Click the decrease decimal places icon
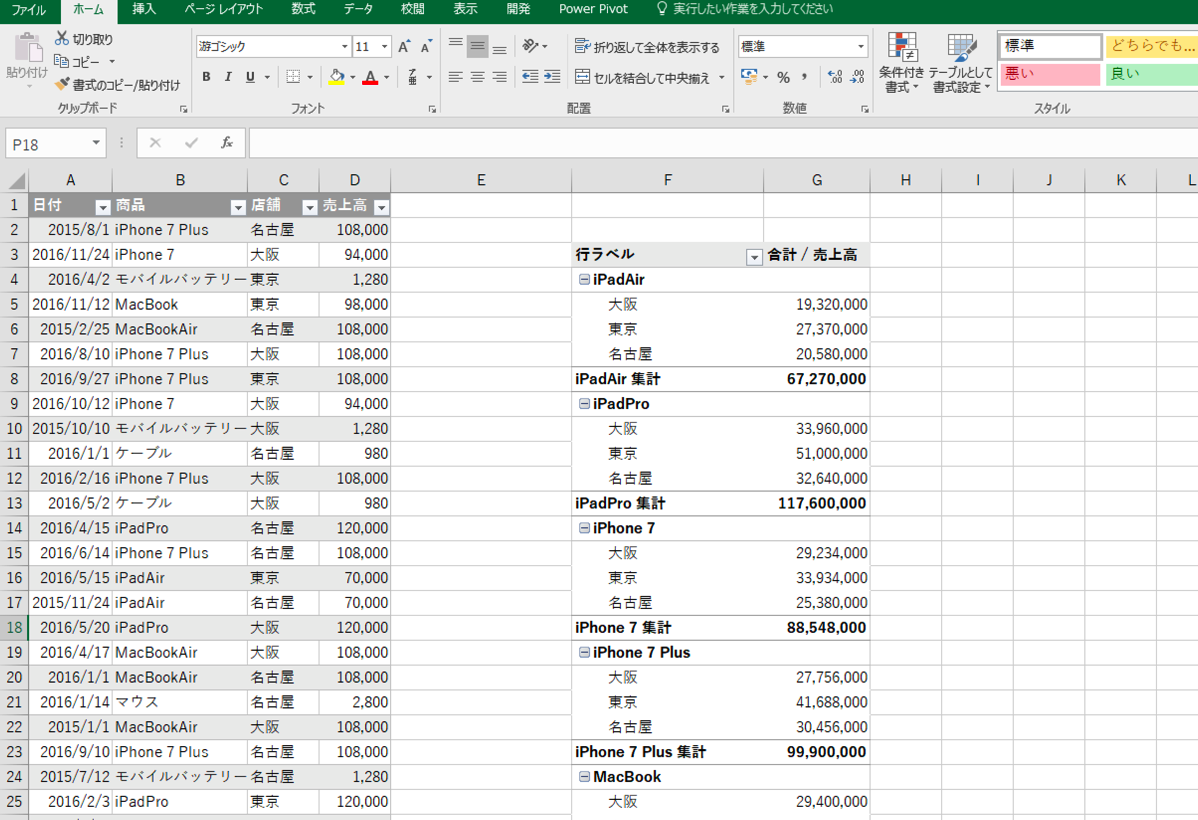1198x820 pixels. [x=858, y=77]
